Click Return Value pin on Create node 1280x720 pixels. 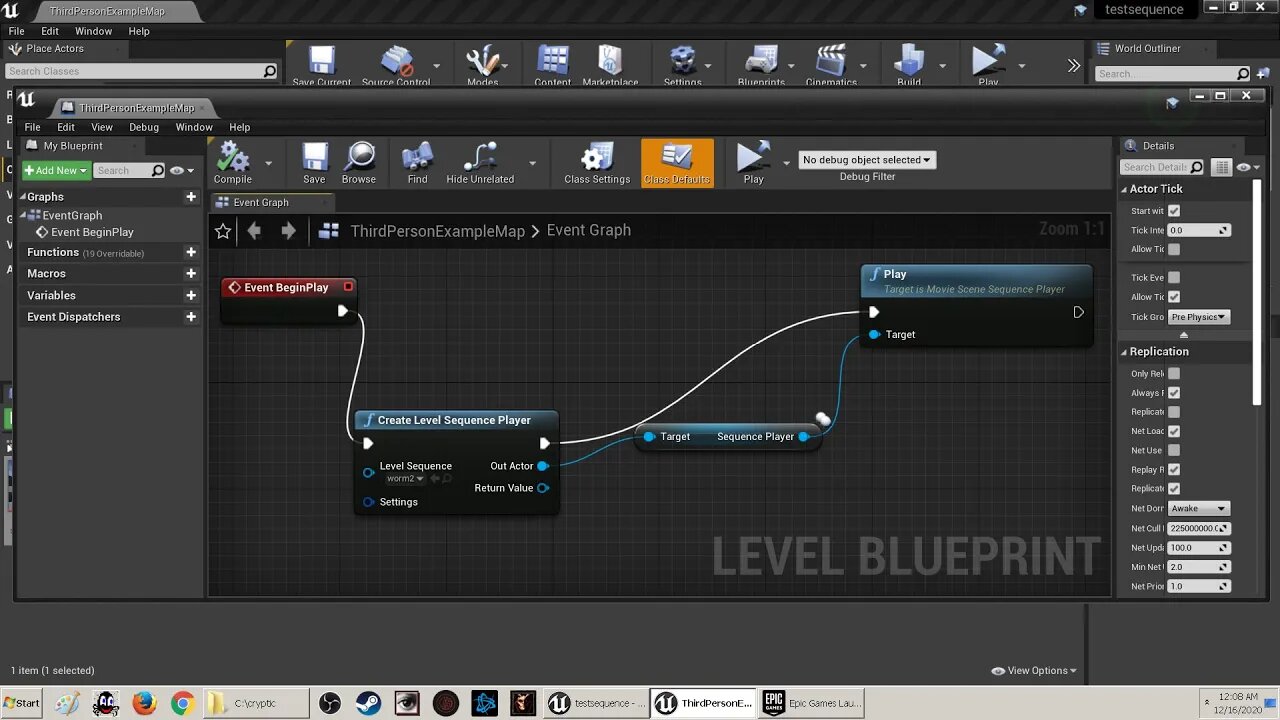[543, 488]
